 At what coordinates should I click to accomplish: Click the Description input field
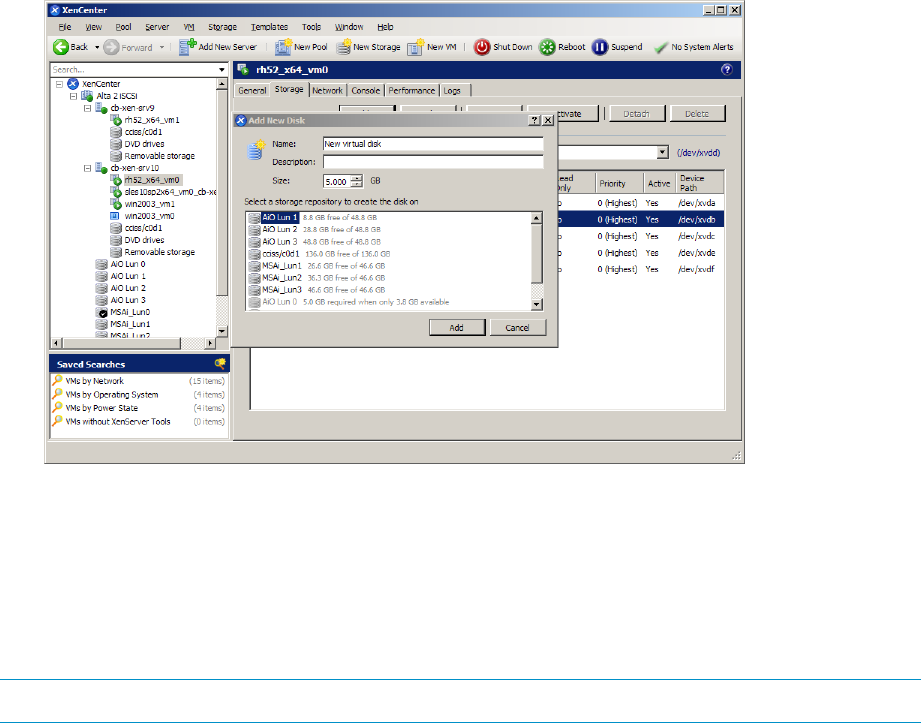(433, 162)
